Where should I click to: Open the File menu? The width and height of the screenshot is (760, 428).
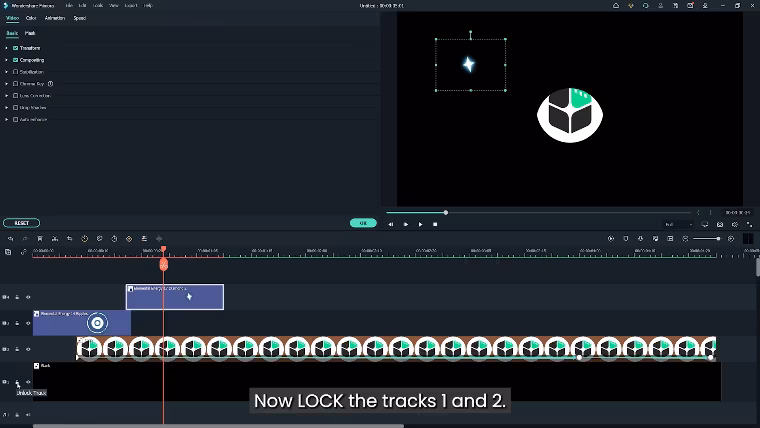pos(69,6)
